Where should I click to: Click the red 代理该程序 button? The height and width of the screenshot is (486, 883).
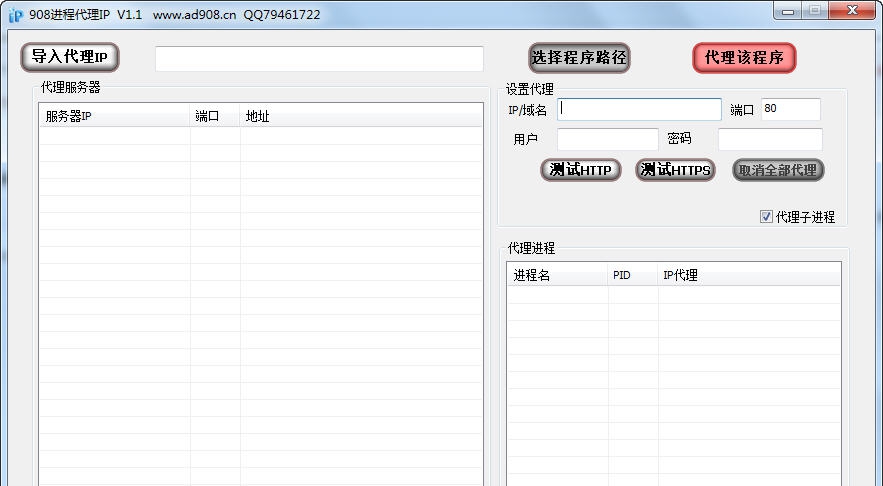click(x=744, y=57)
